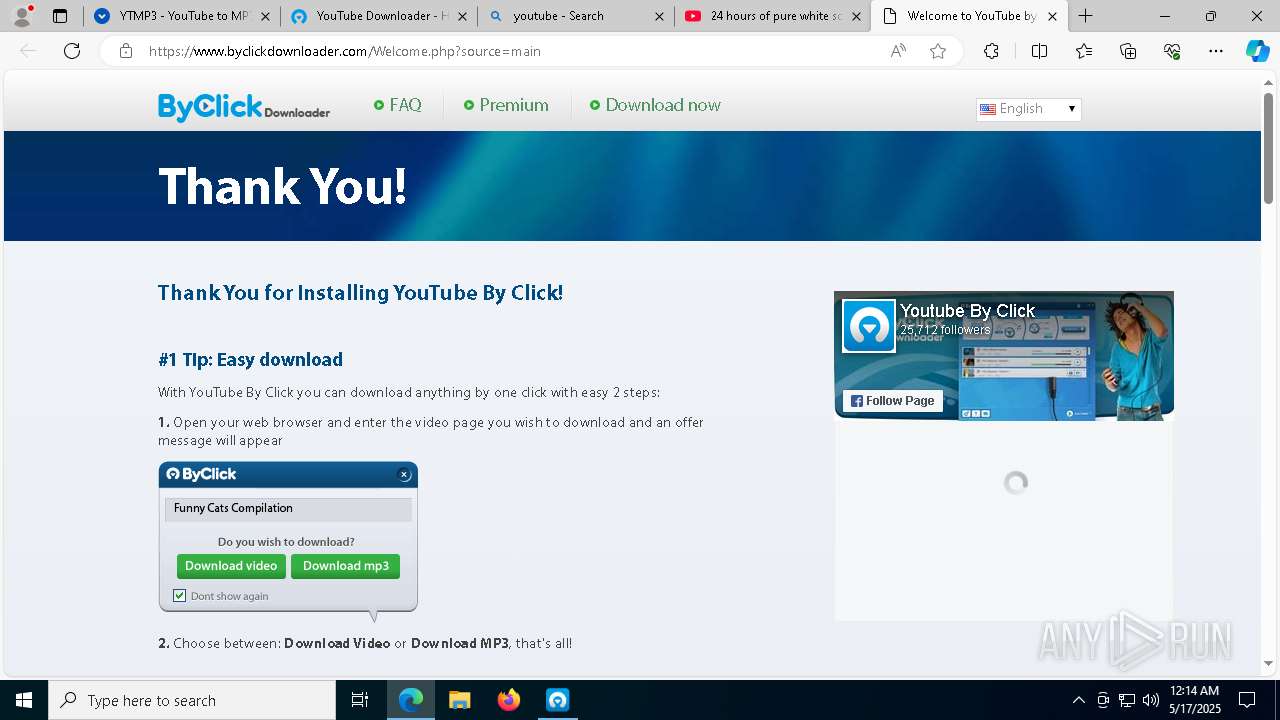Open the Extensions puzzle icon
The height and width of the screenshot is (720, 1280).
pos(991,51)
